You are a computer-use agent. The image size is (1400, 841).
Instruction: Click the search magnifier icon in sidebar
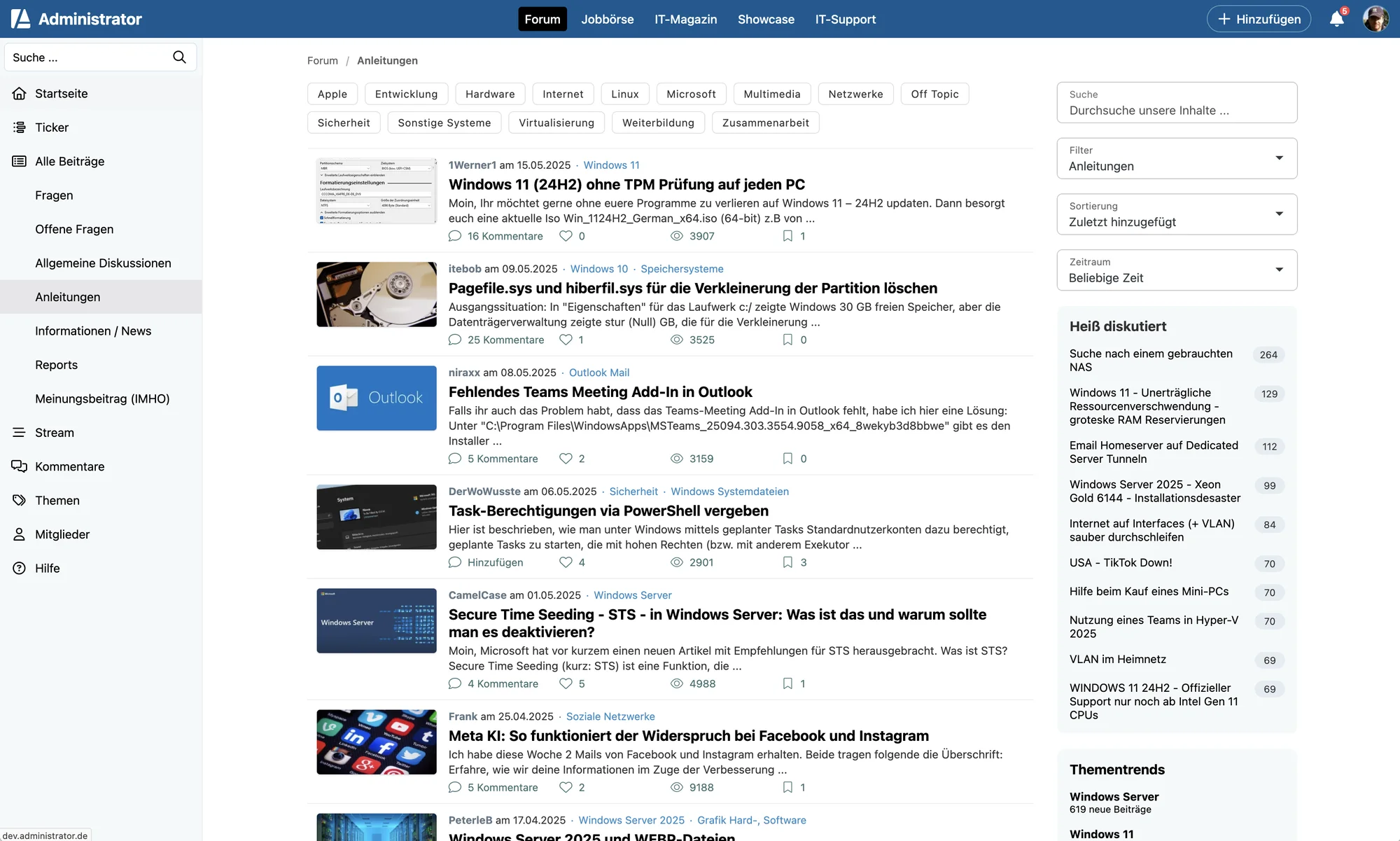click(179, 57)
